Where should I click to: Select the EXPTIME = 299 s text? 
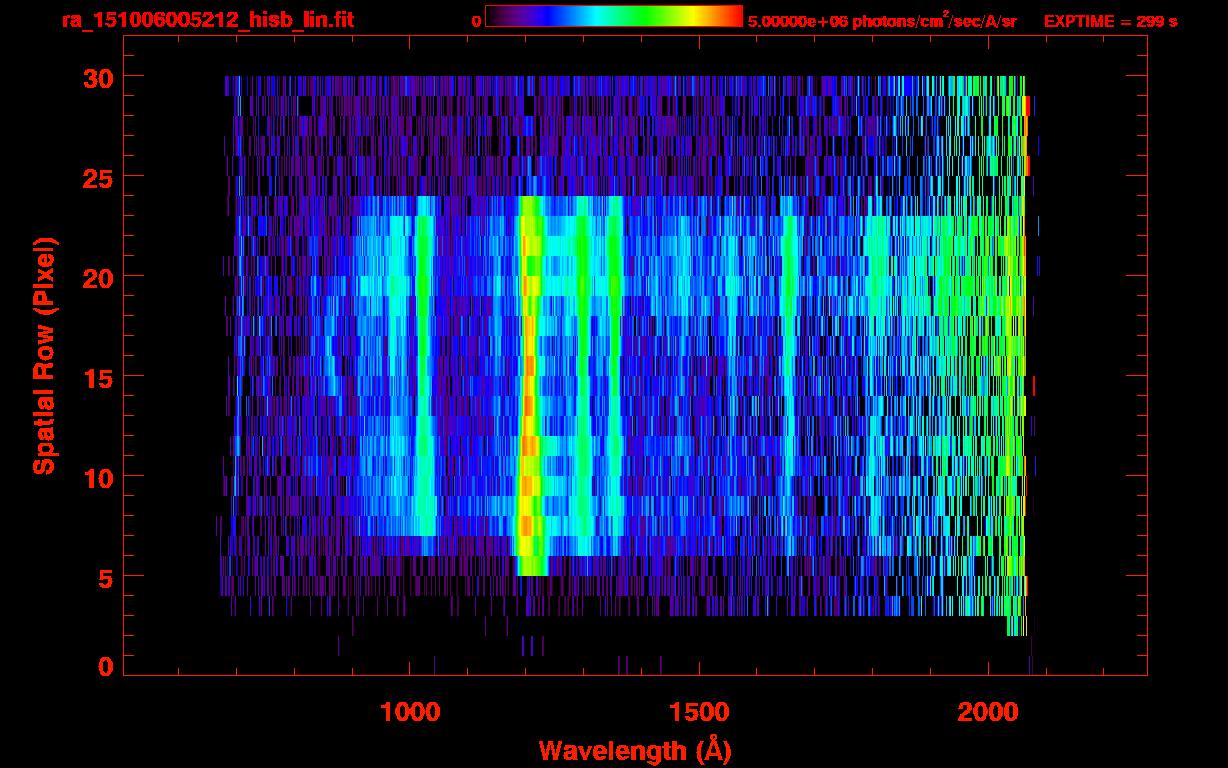tap(1110, 21)
